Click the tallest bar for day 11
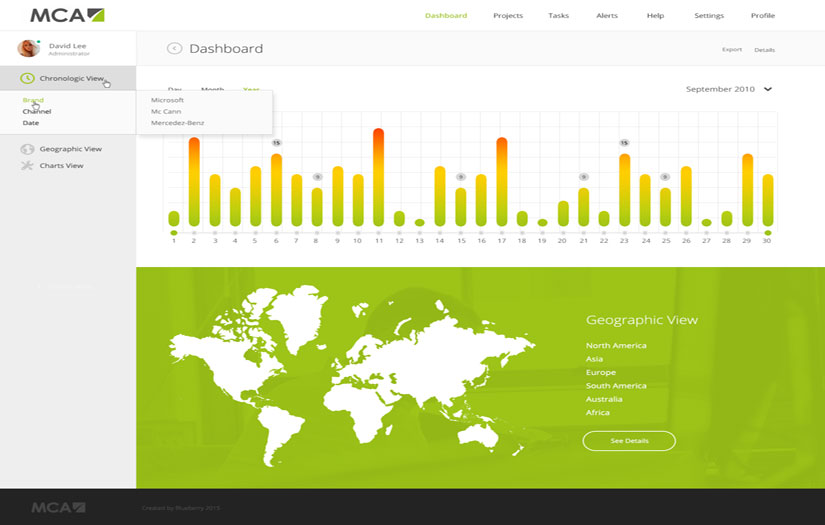This screenshot has width=825, height=525. [378, 177]
